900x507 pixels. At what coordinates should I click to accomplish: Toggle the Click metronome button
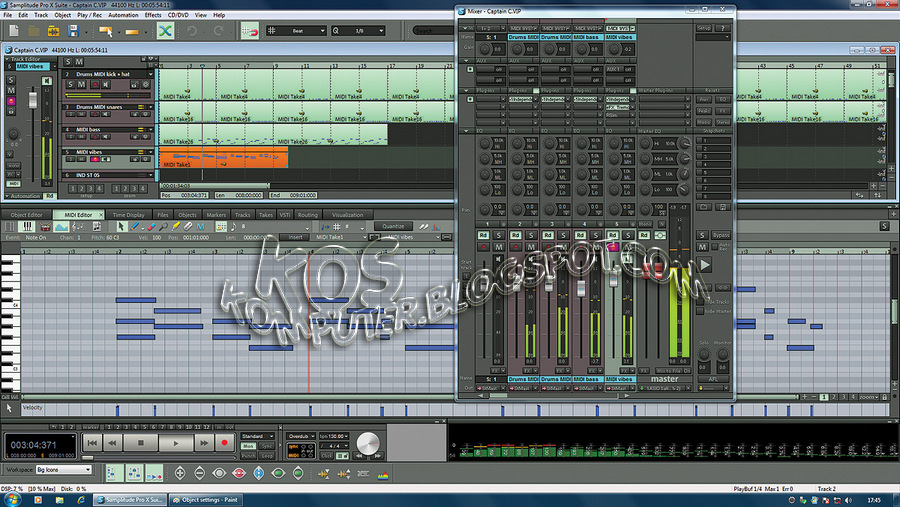(327, 455)
